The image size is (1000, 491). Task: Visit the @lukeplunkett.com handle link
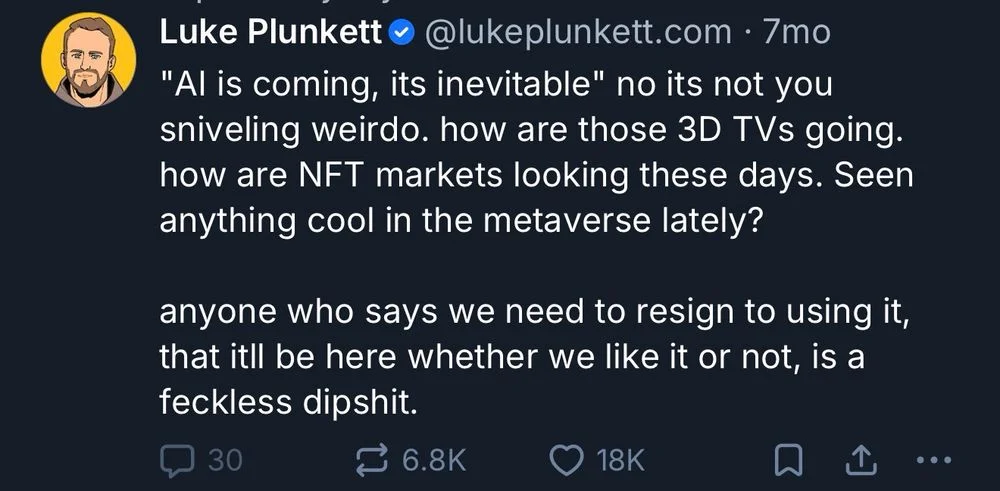578,33
